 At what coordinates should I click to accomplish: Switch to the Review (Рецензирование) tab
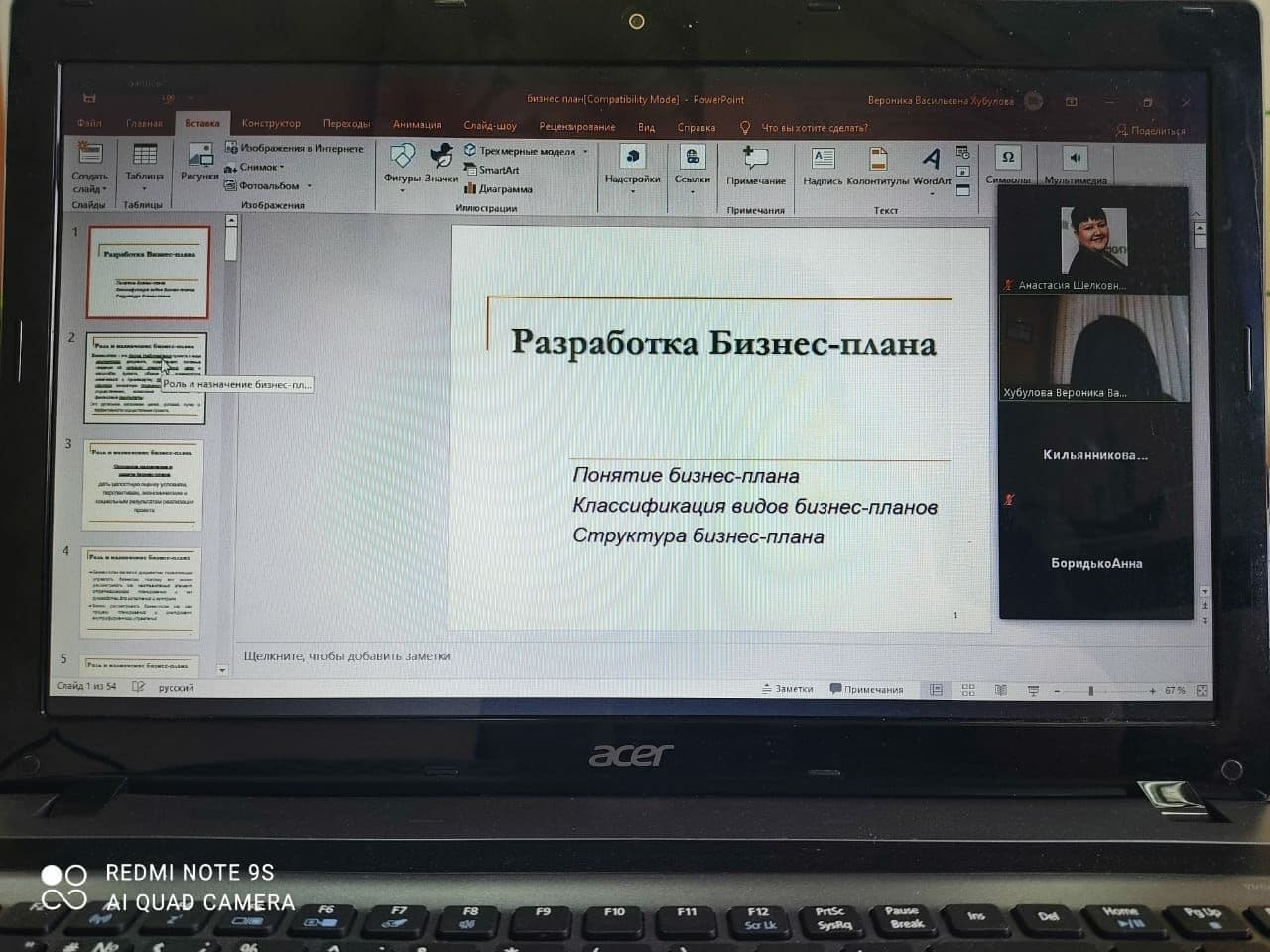tap(577, 127)
